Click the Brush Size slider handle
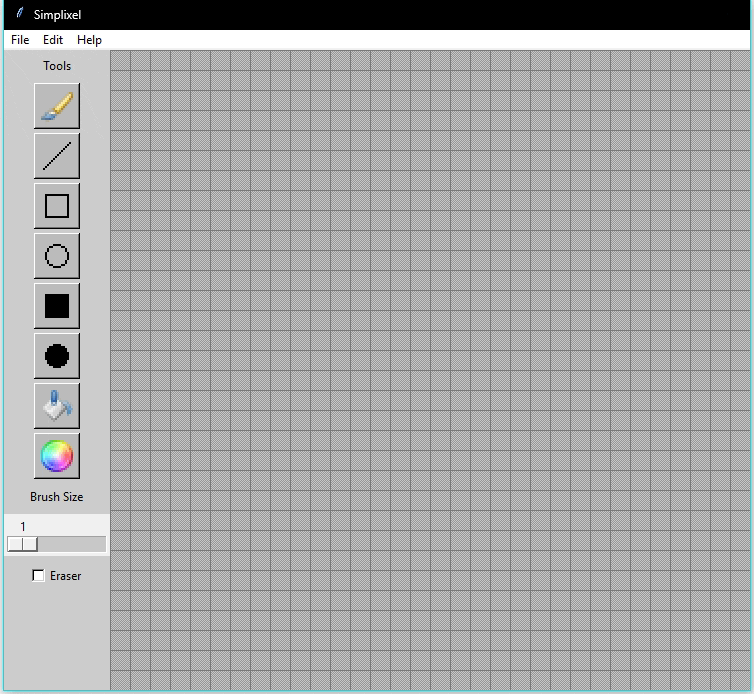 click(22, 544)
